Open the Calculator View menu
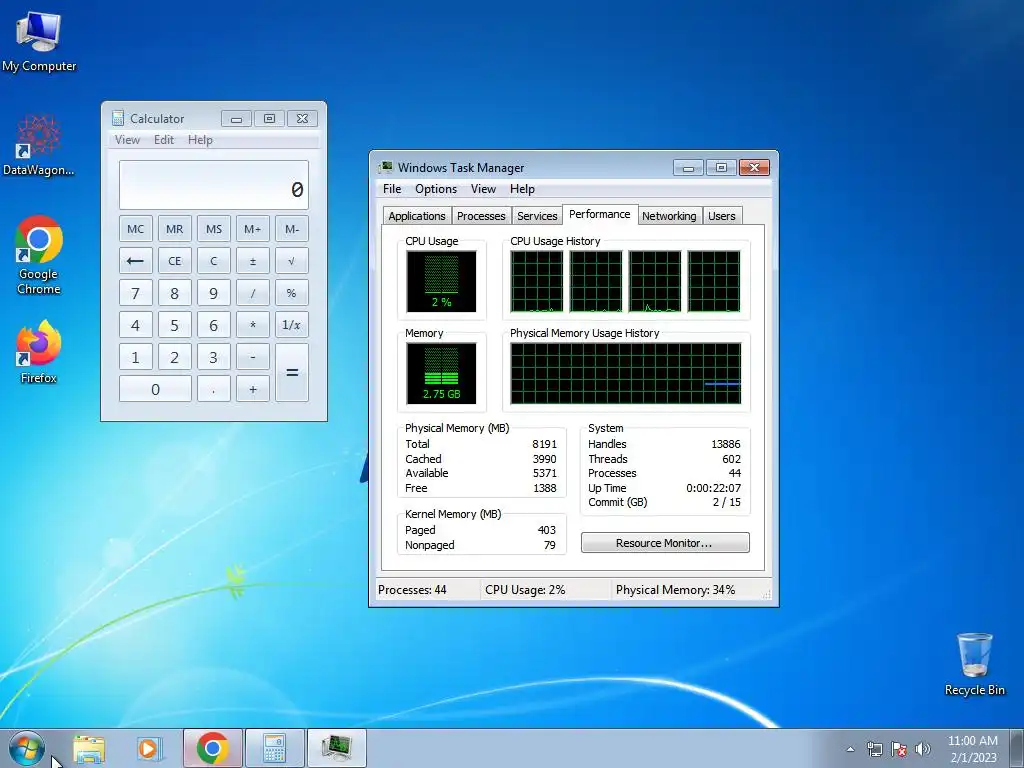The width and height of the screenshot is (1024, 768). tap(127, 140)
